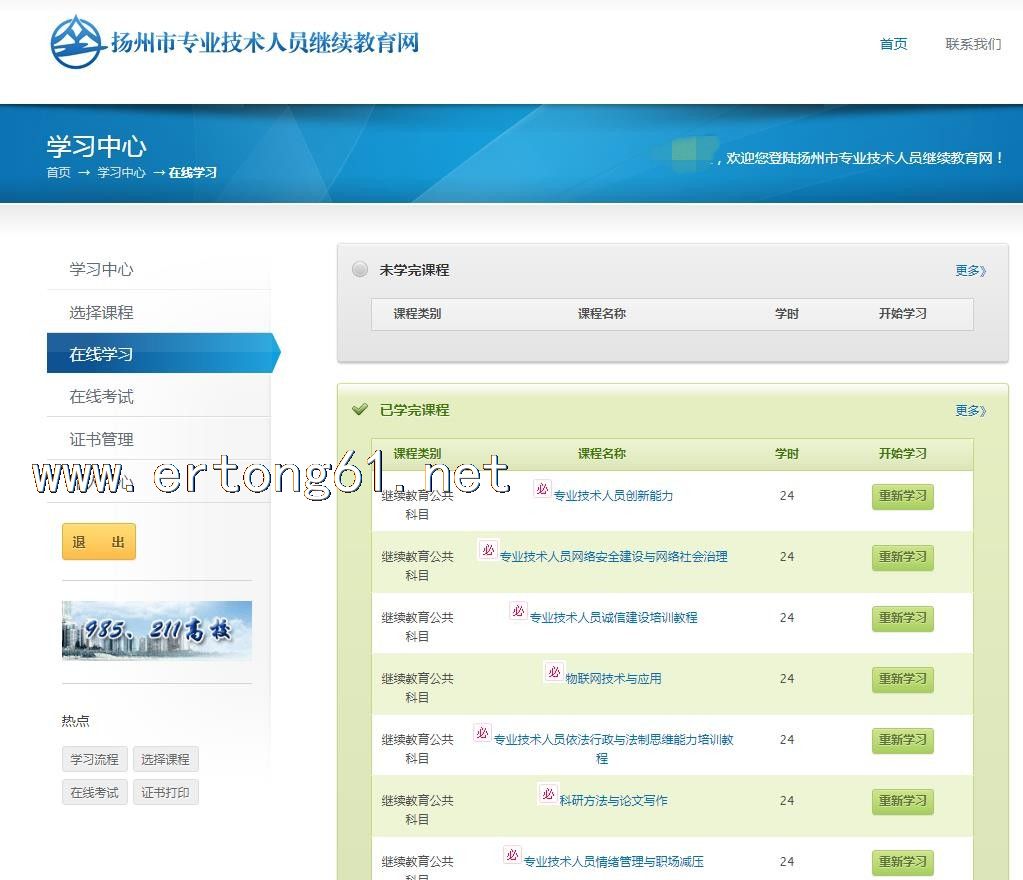The width and height of the screenshot is (1023, 880).
Task: Expand 更多 for completed courses
Action: (970, 410)
